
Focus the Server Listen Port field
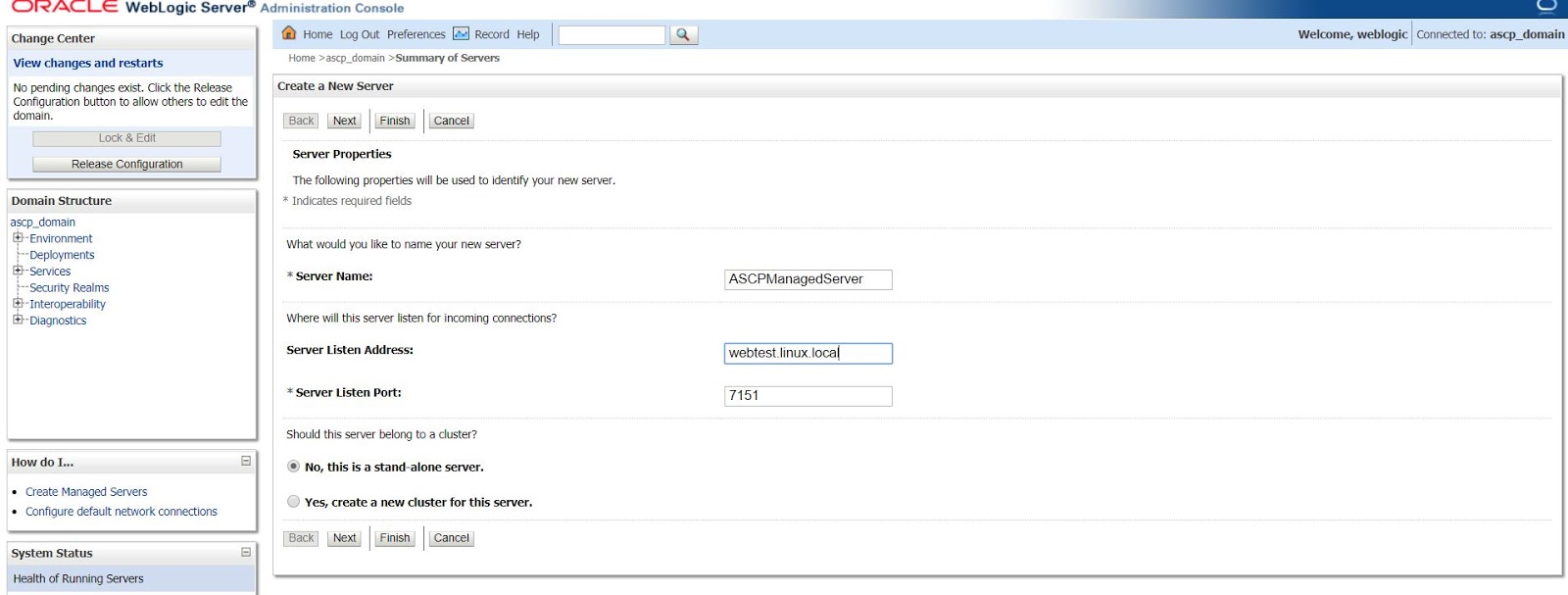pyautogui.click(x=808, y=396)
